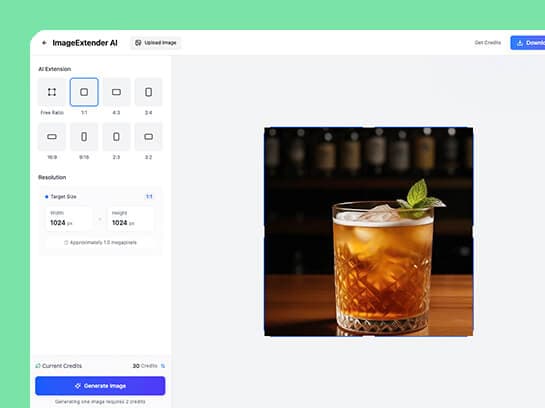Choose the 4:3 aspect ratio
Viewport: 545px width, 408px height.
(116, 92)
